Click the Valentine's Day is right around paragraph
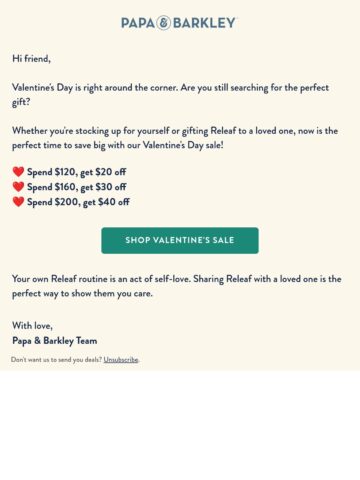The height and width of the screenshot is (480, 360). click(x=170, y=95)
